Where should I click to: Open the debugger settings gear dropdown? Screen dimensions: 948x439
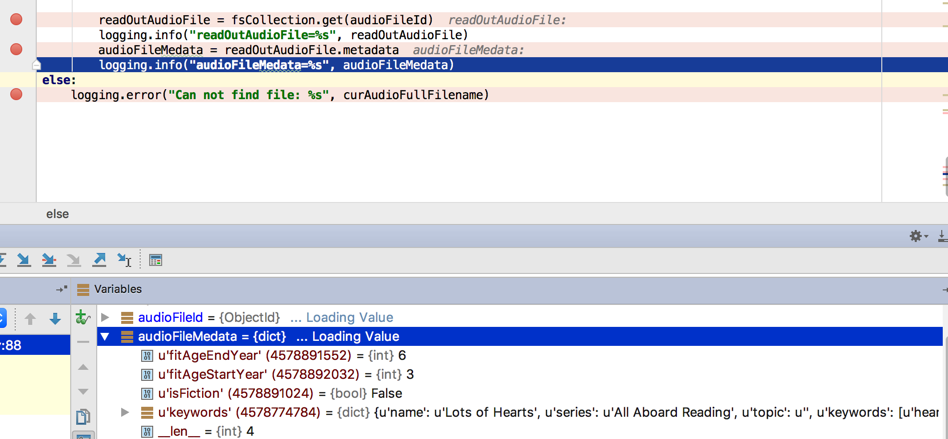916,236
